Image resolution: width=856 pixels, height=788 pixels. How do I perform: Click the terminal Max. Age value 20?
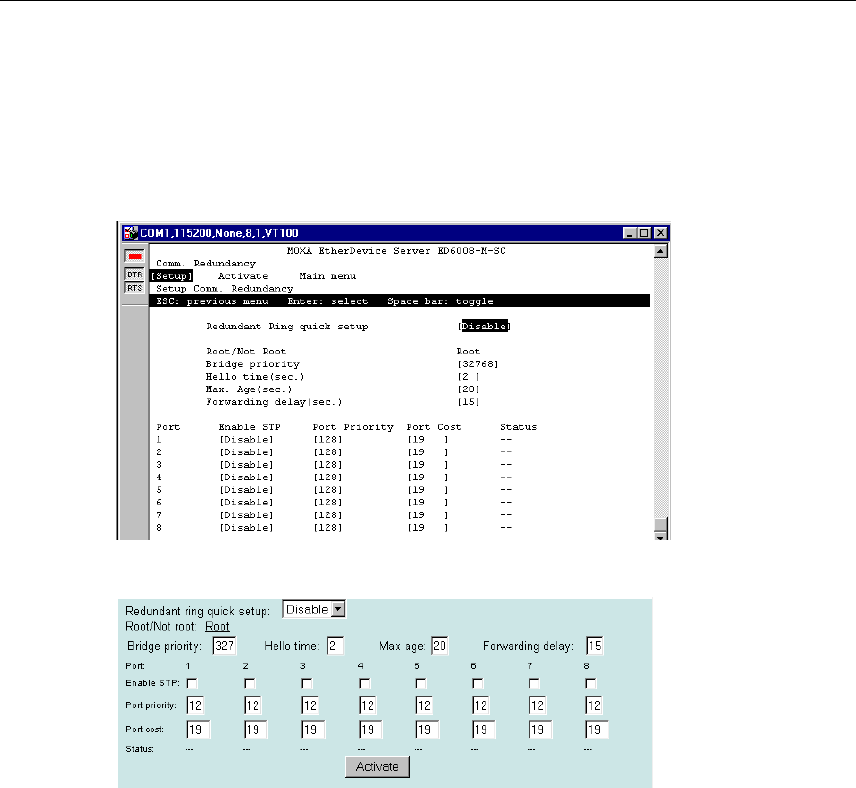click(468, 389)
